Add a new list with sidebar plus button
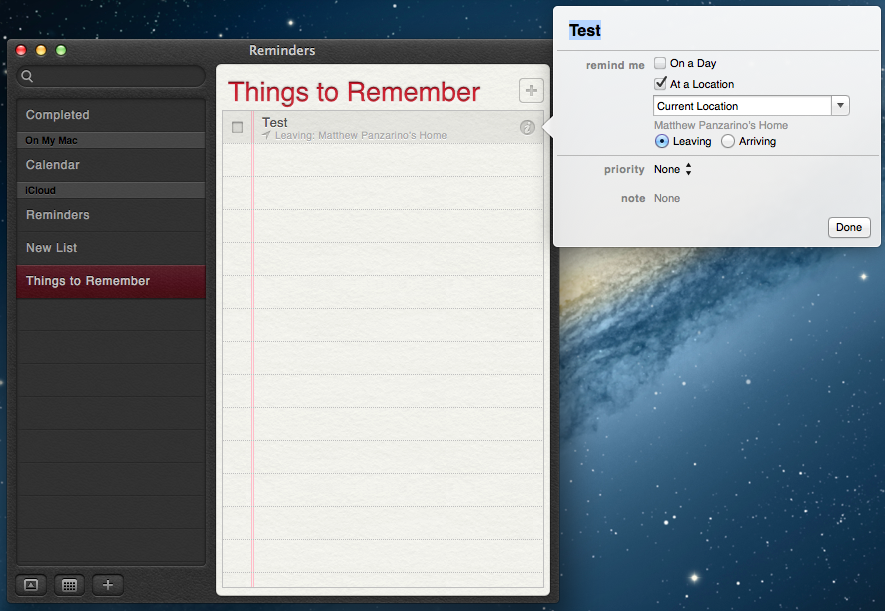 coord(108,585)
